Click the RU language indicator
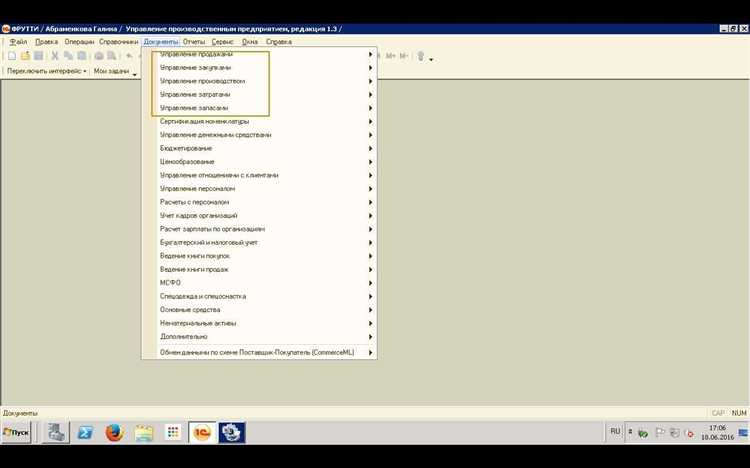 click(615, 432)
